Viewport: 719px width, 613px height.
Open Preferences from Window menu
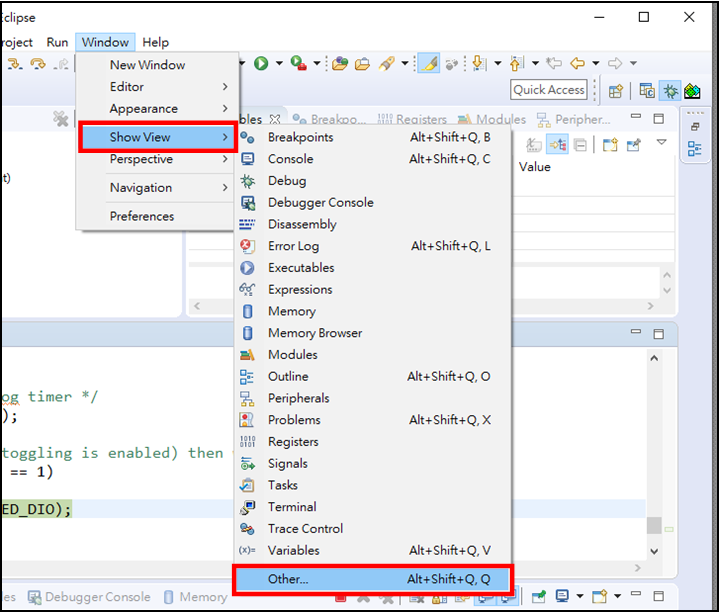(x=142, y=216)
